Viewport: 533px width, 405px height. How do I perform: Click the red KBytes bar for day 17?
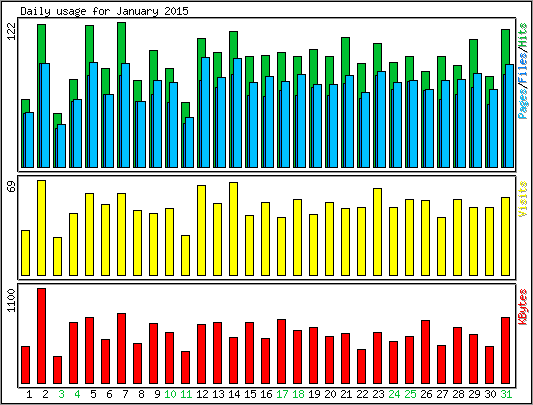click(281, 352)
